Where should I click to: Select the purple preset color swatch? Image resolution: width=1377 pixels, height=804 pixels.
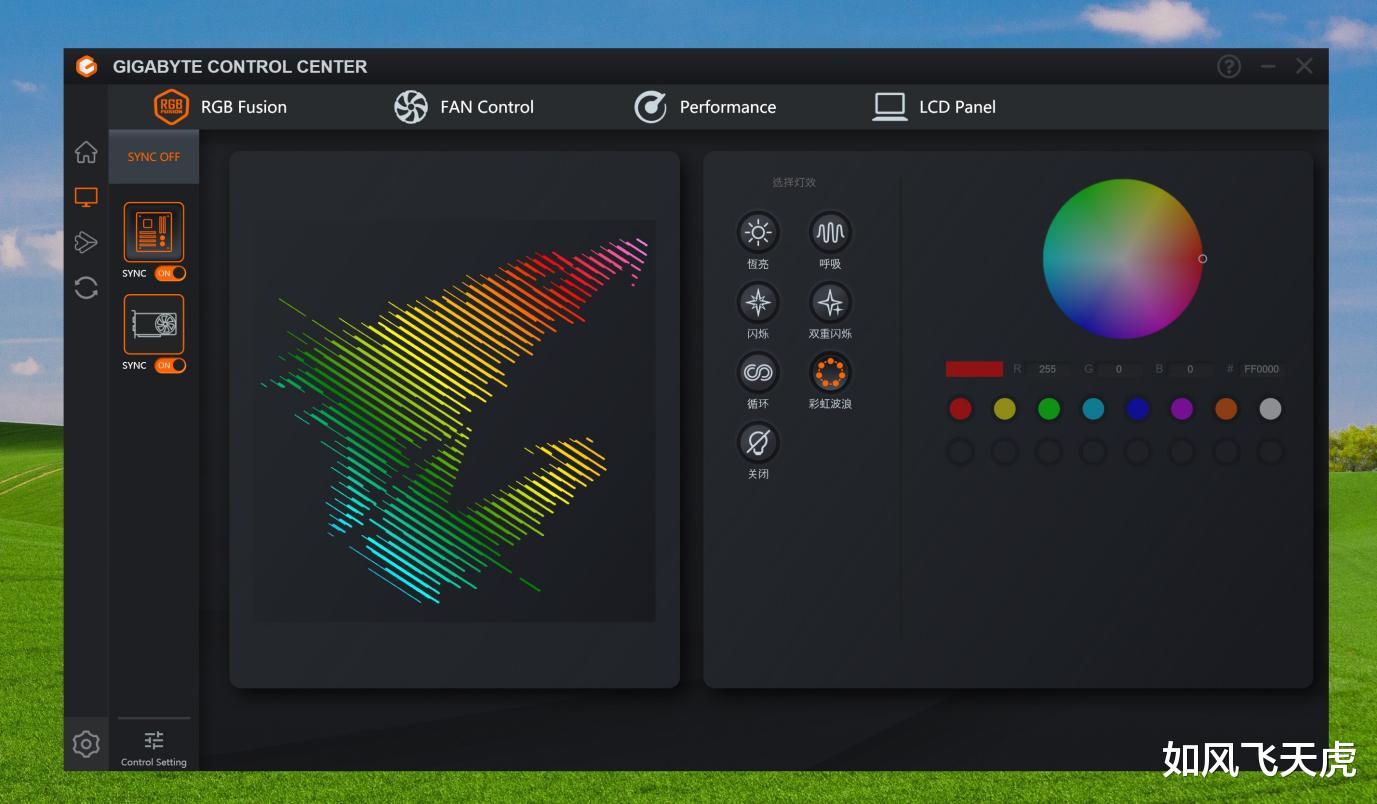[x=1182, y=408]
